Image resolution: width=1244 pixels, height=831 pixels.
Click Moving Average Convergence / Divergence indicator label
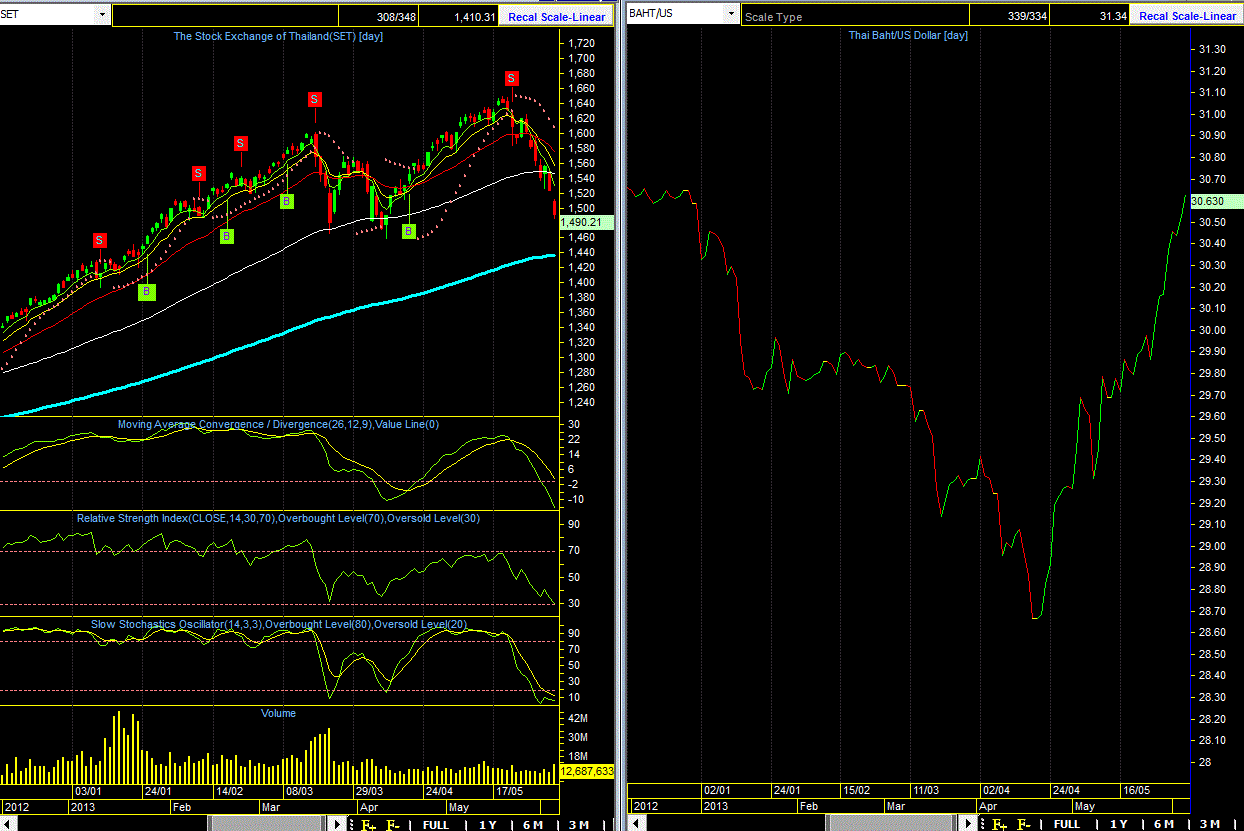(278, 424)
